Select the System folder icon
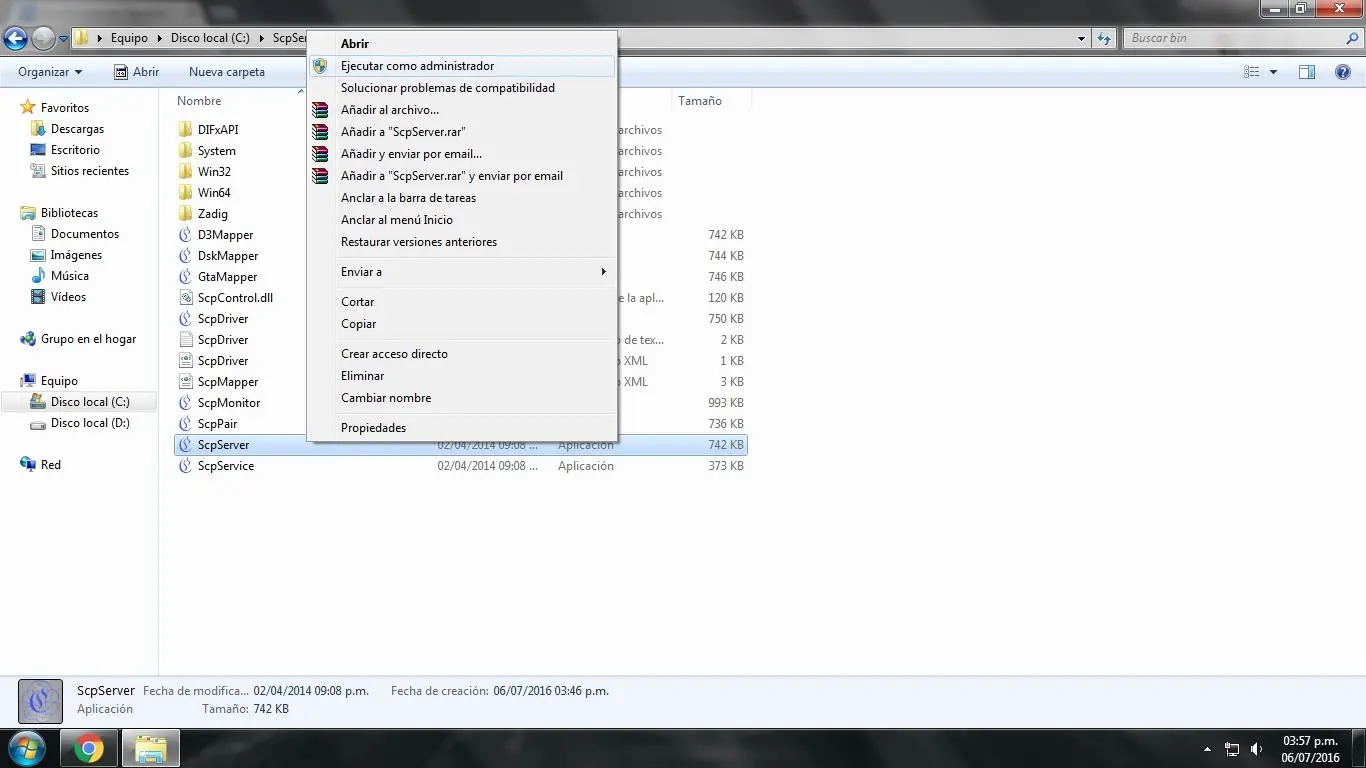1366x768 pixels. 185,151
